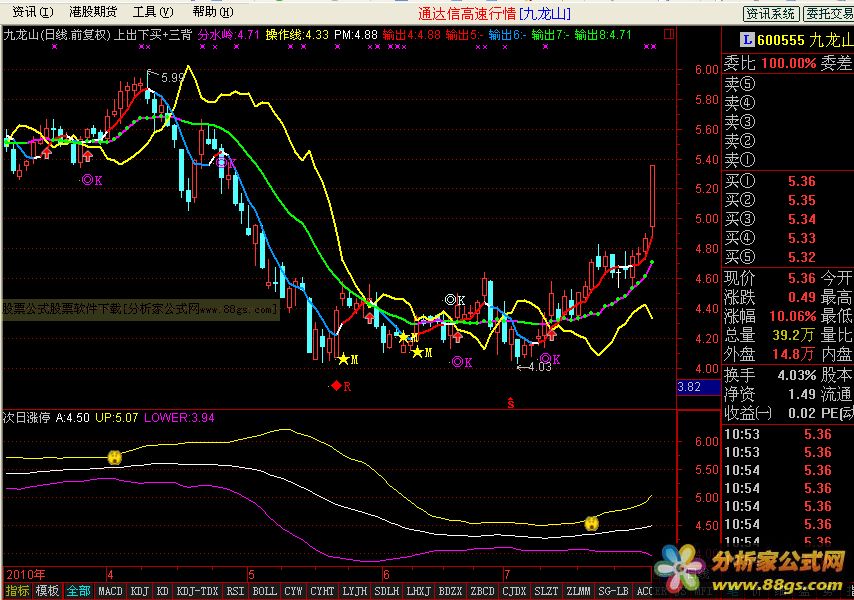Click the 分水岭:4.71 indicator value

coord(229,35)
